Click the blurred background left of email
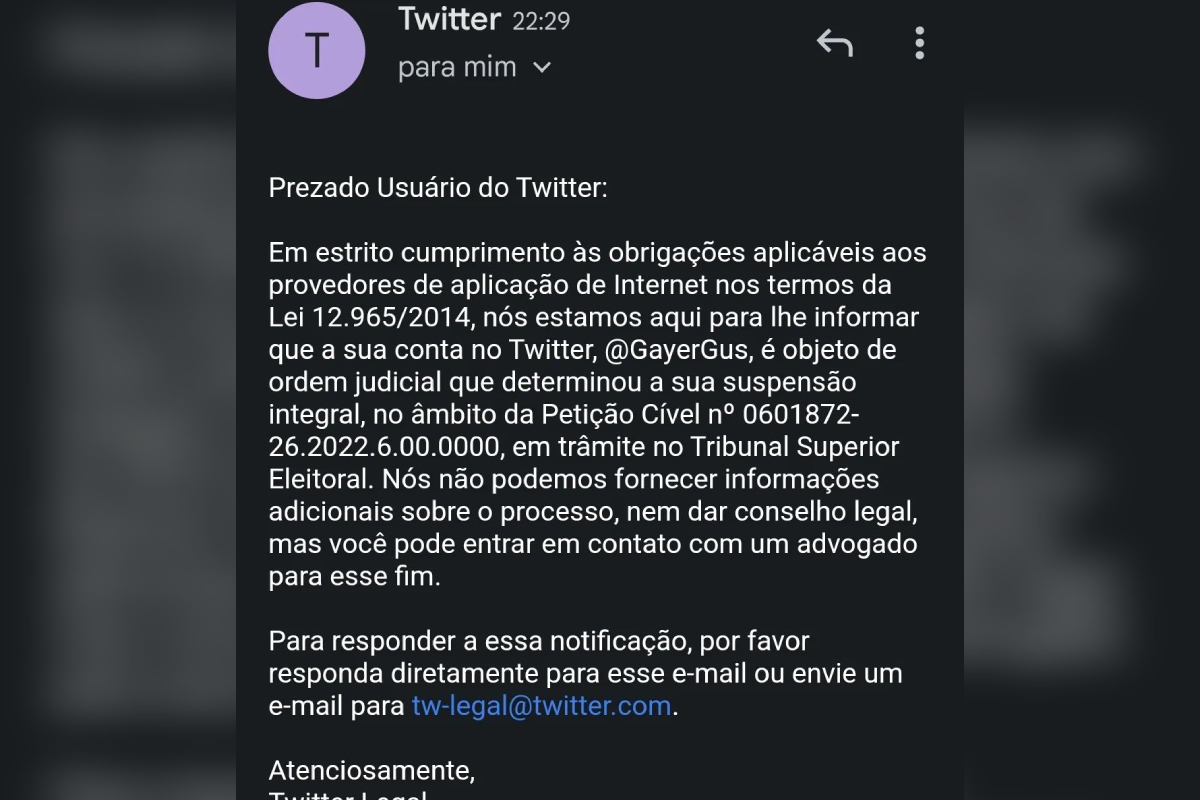The width and height of the screenshot is (1200, 800). [x=118, y=400]
